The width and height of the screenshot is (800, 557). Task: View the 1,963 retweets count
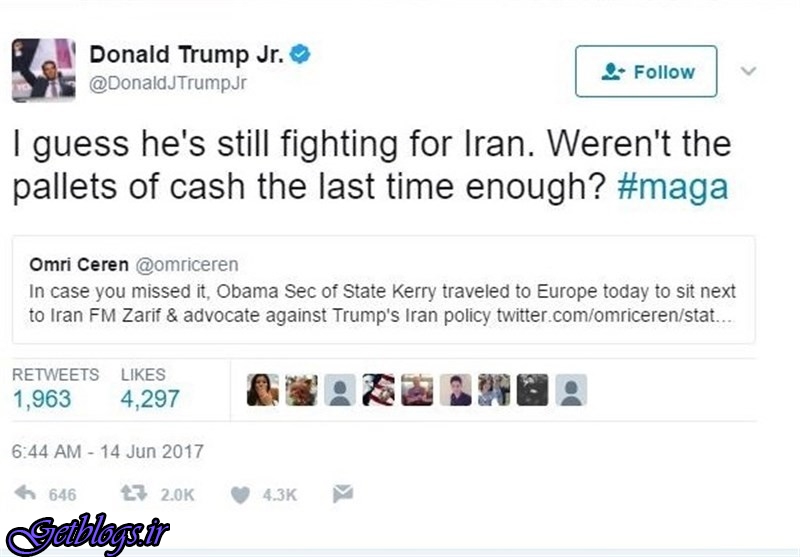click(42, 399)
